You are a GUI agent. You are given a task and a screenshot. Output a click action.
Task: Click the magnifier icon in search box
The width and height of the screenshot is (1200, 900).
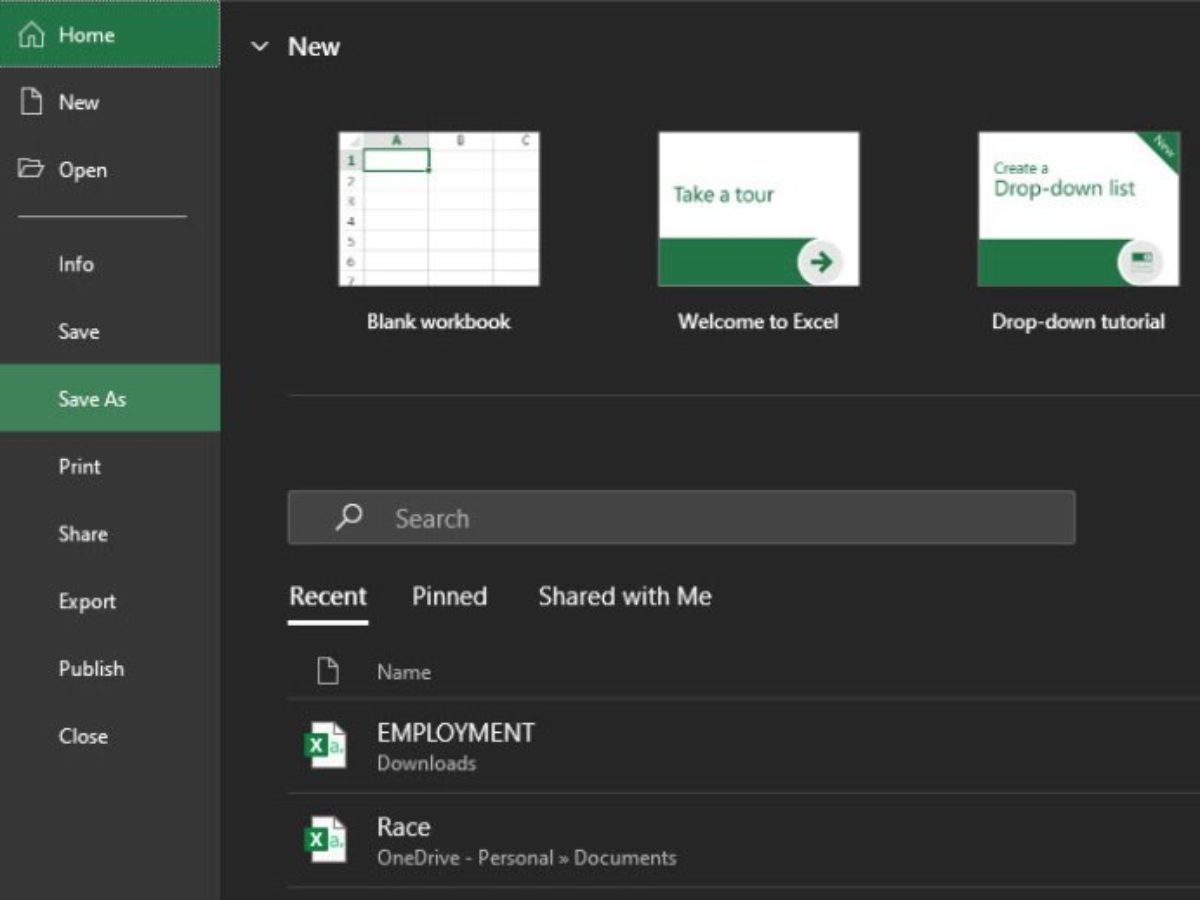tap(349, 517)
